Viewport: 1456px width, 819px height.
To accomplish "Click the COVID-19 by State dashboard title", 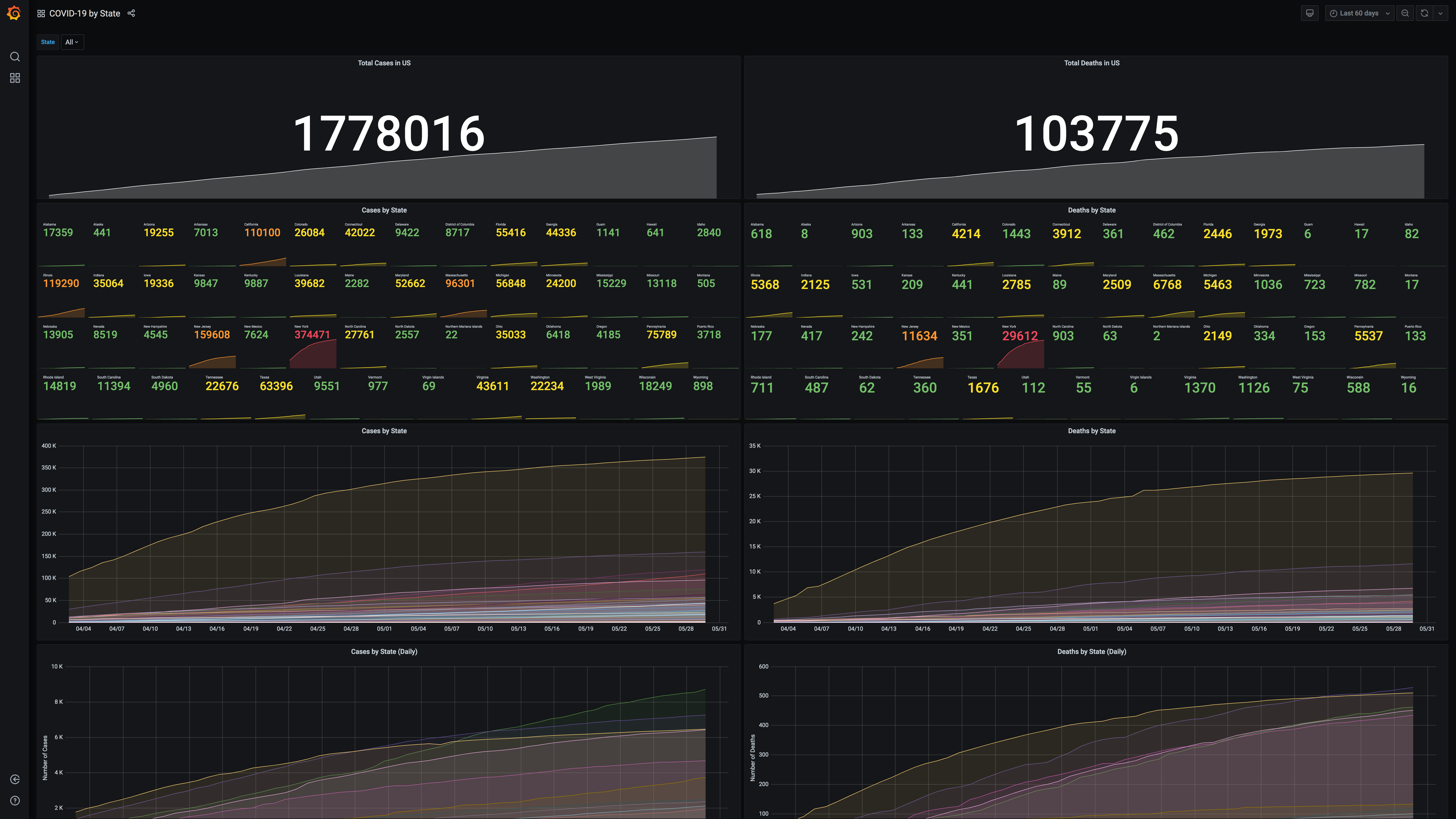I will click(84, 13).
